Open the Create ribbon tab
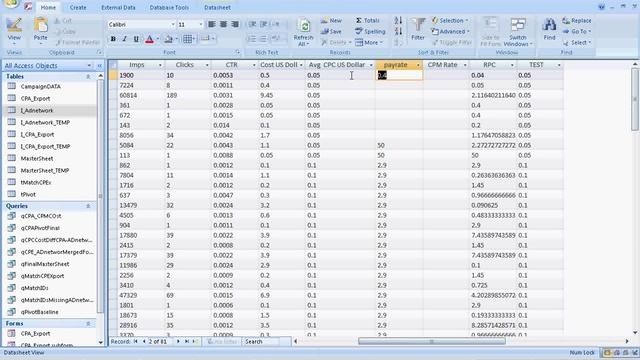The width and height of the screenshot is (640, 360). coord(78,7)
